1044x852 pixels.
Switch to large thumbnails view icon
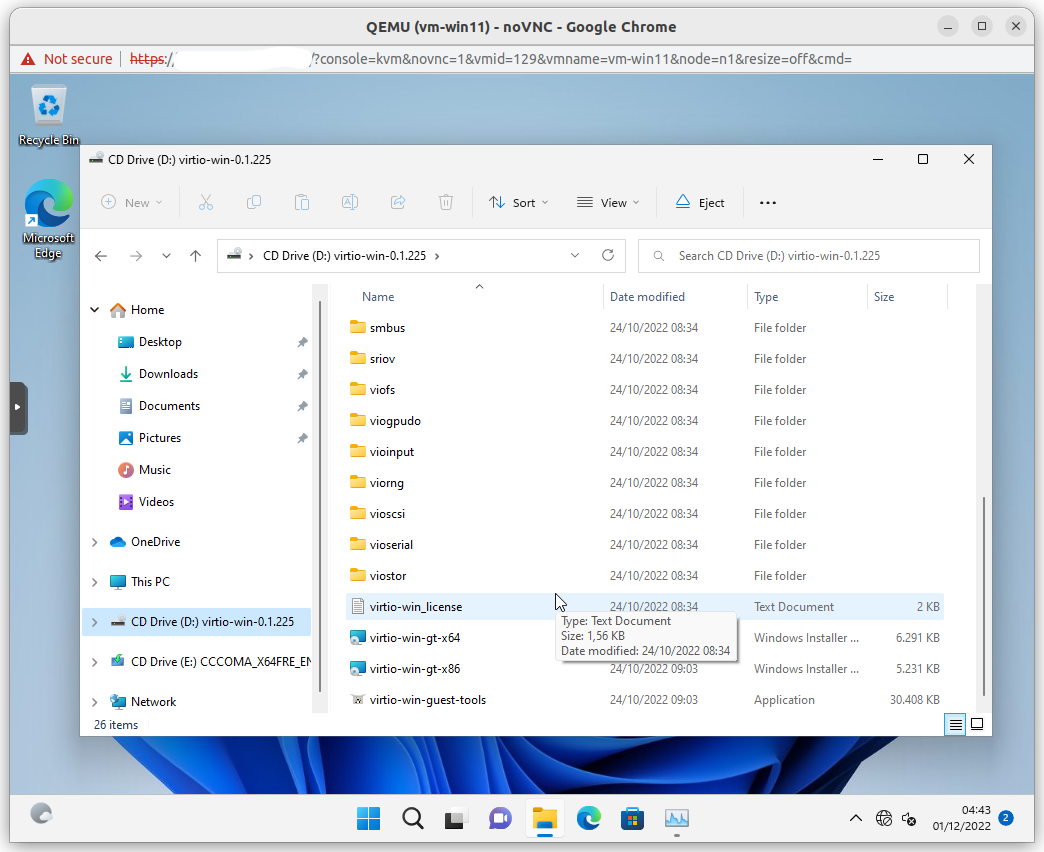pos(977,724)
